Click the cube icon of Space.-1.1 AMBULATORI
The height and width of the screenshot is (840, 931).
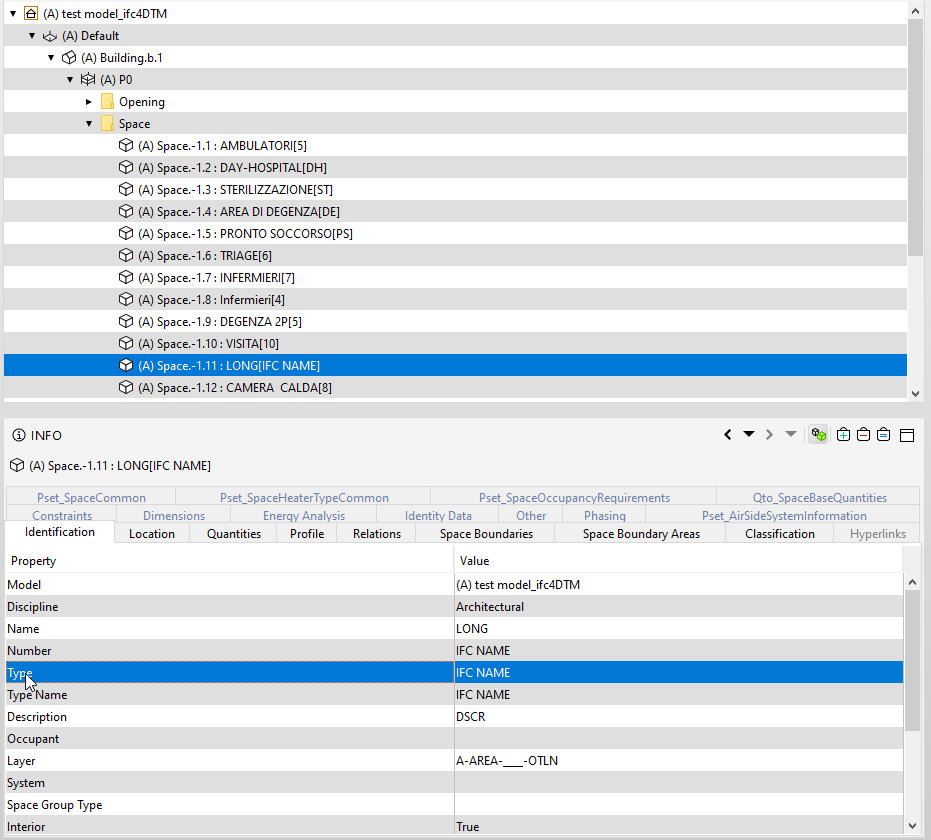[x=126, y=145]
